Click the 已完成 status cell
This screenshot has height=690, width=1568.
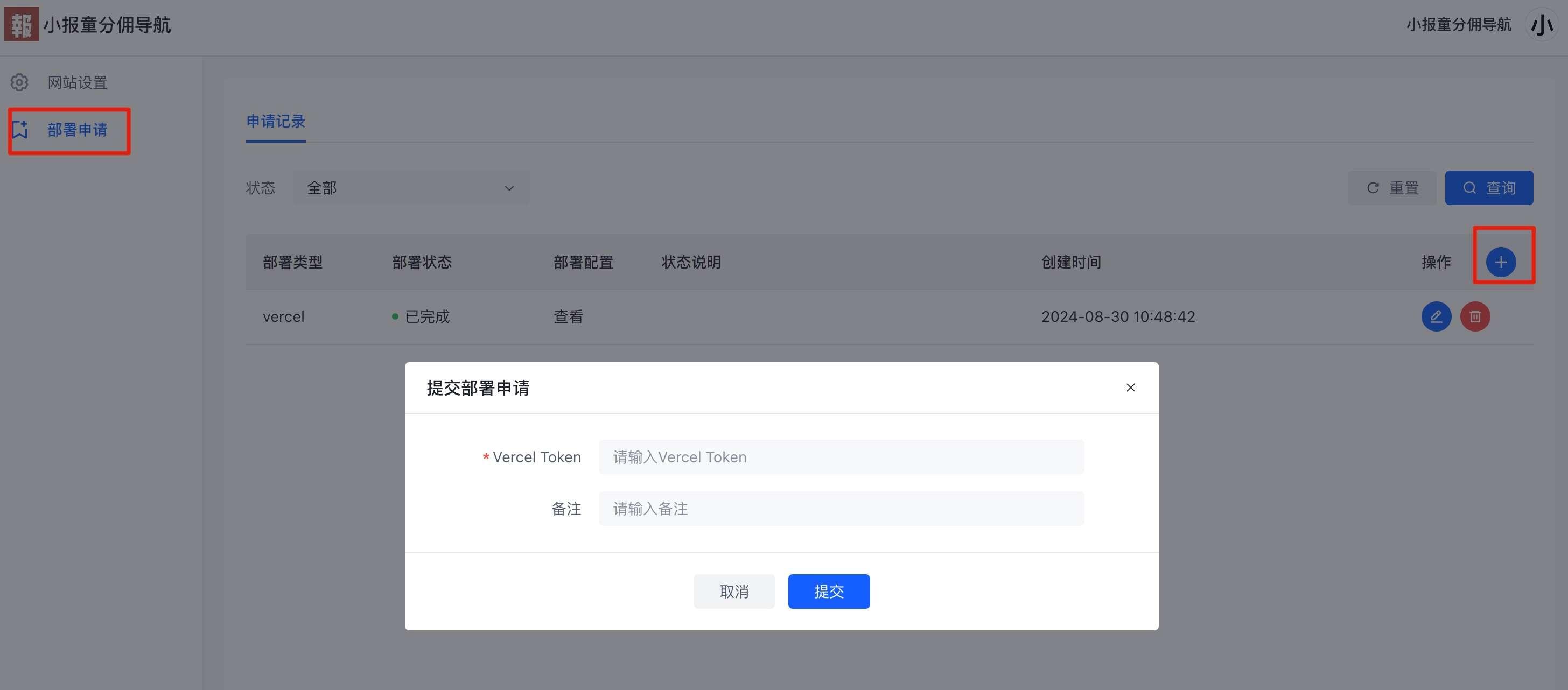(x=421, y=316)
